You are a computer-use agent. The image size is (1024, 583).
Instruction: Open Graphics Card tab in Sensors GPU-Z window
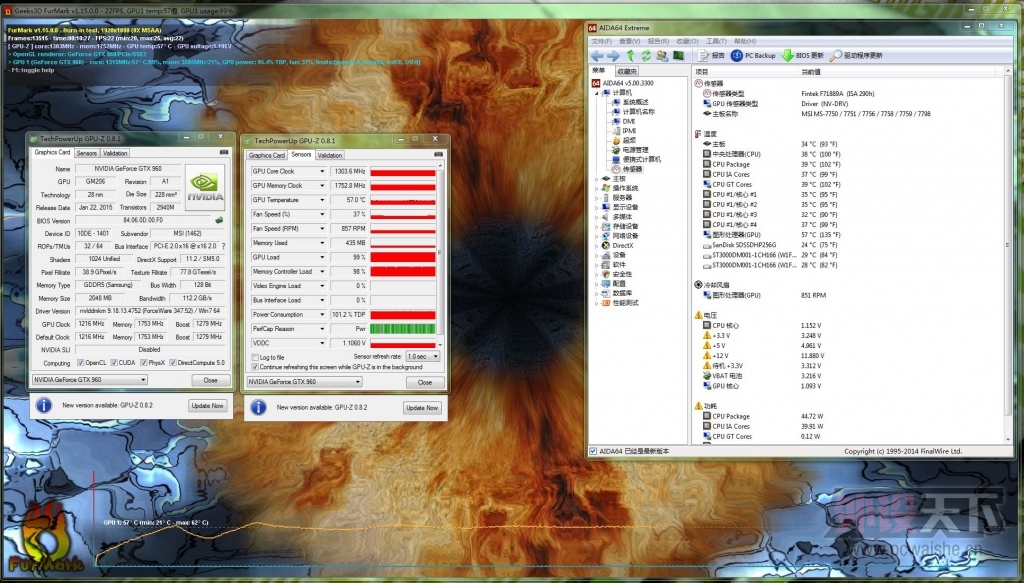click(266, 155)
